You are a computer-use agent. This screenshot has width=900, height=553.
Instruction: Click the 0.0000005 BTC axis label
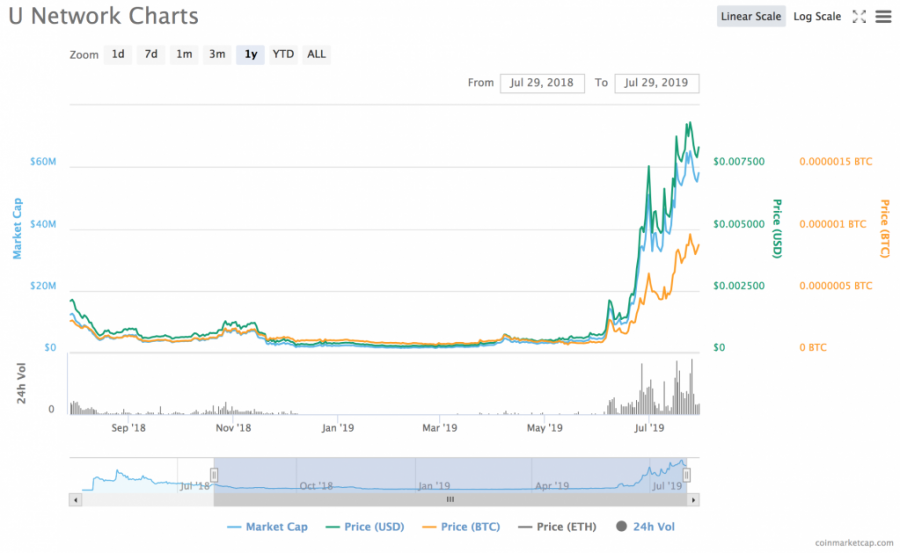tap(836, 286)
